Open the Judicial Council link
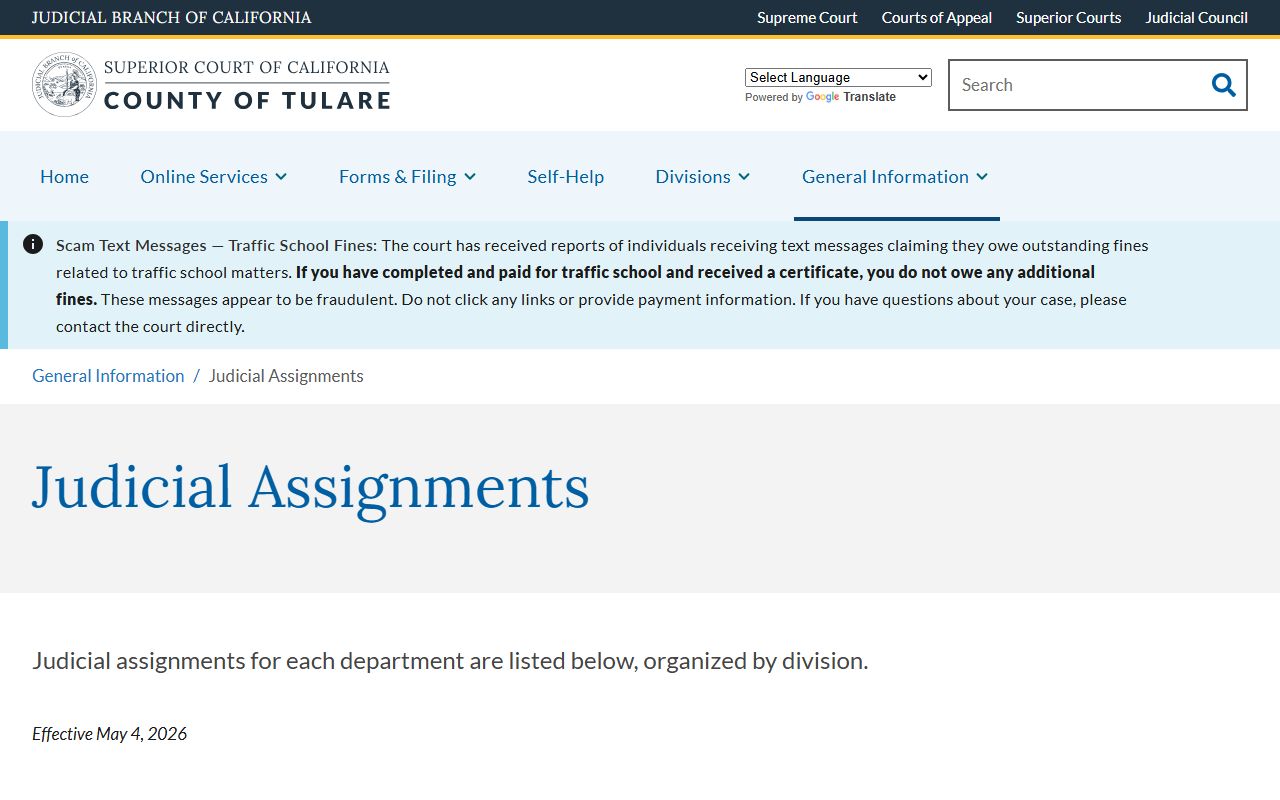 (1197, 17)
